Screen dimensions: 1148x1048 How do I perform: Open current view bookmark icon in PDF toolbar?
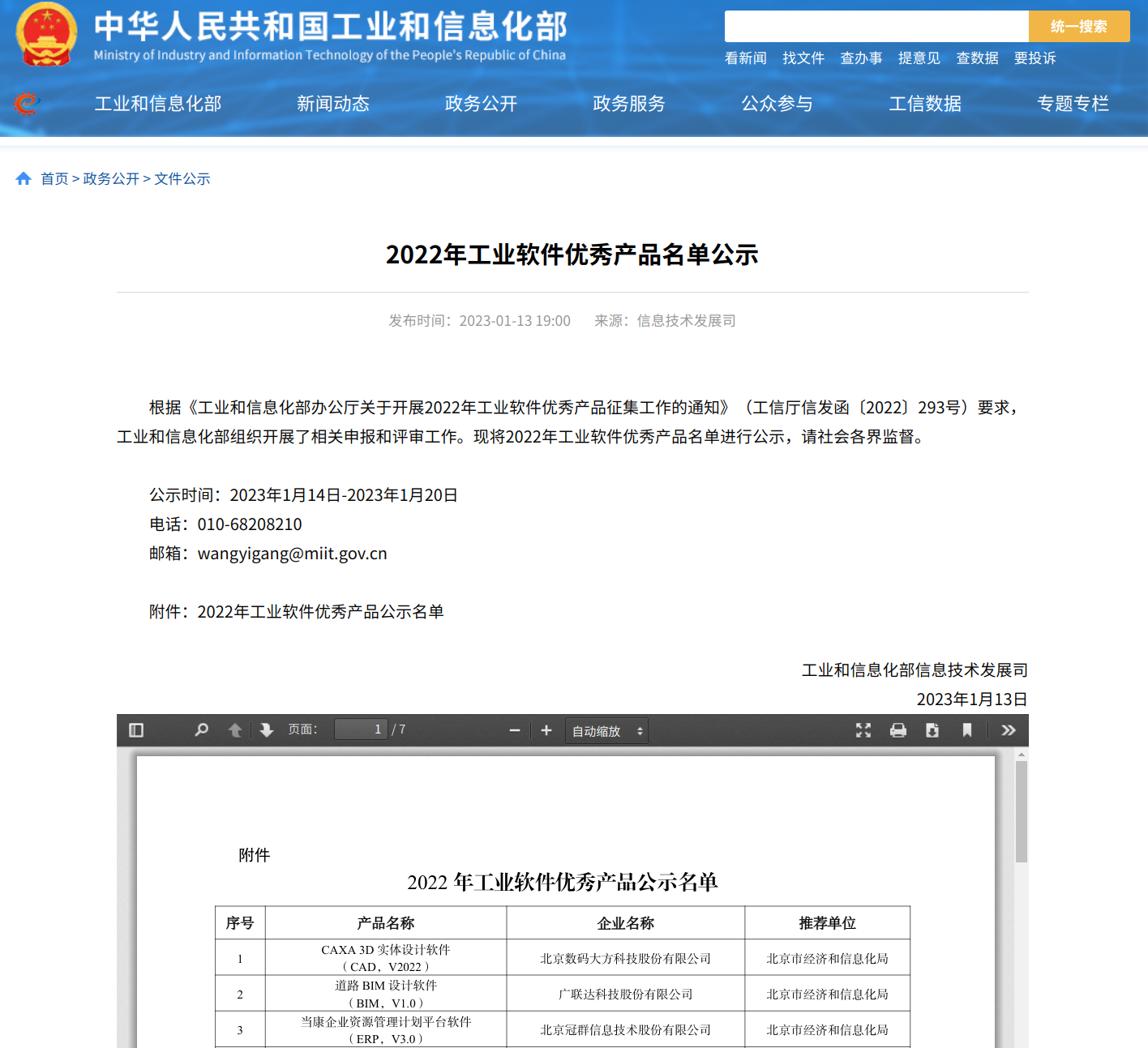[966, 729]
